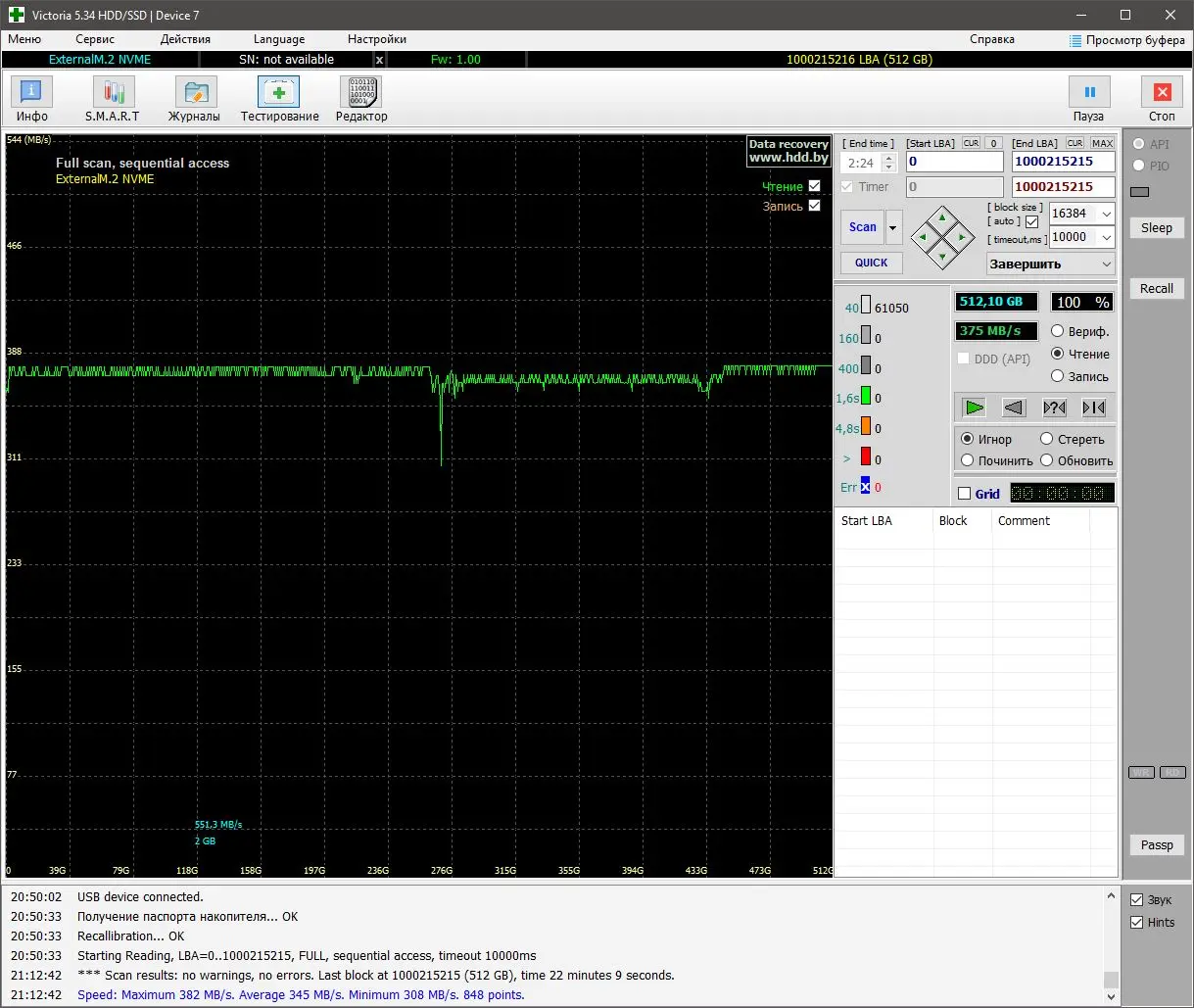This screenshot has height=1008, width=1194.
Task: Click the butterfly scan mode icon
Action: coord(1093,408)
